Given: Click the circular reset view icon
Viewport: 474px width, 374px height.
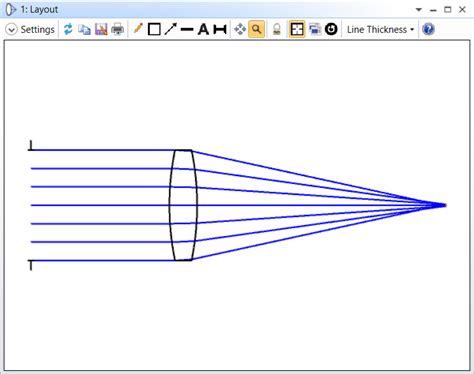Looking at the screenshot, I should (331, 29).
